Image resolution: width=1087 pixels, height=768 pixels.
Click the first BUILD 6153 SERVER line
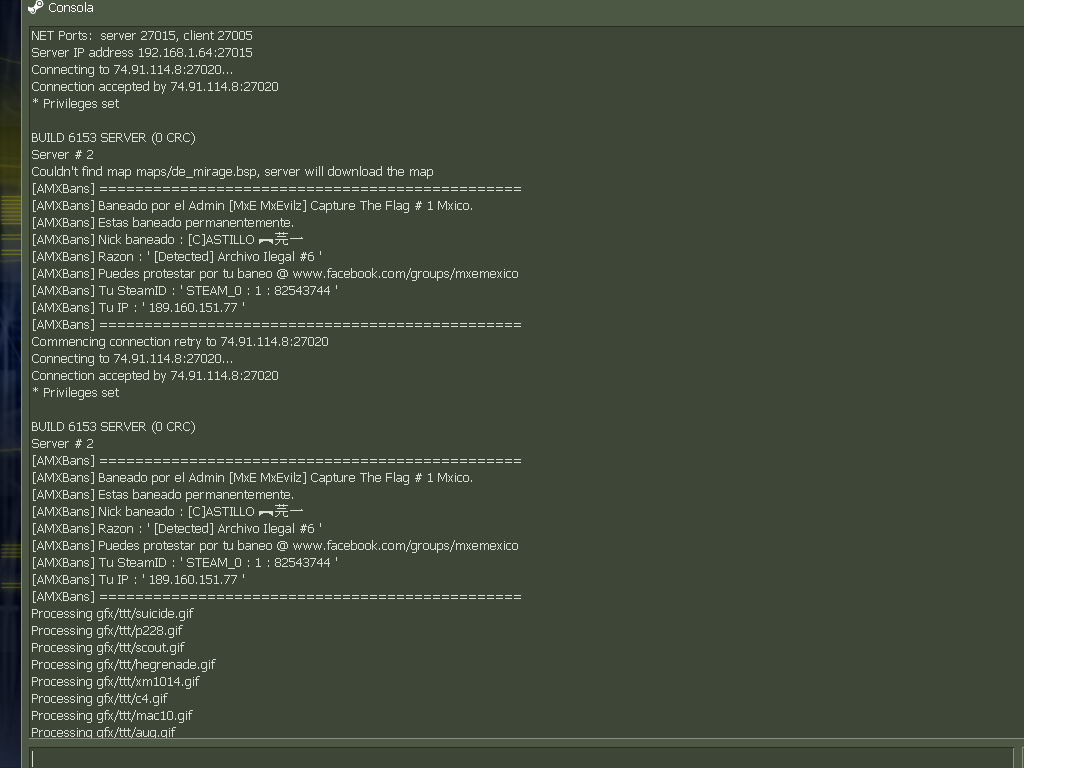pos(113,138)
